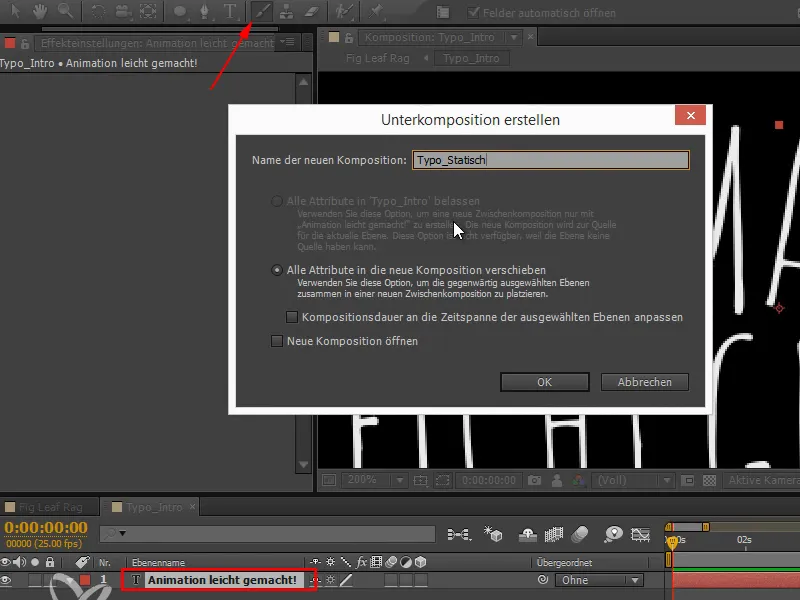800x600 pixels.
Task: Open the Graph Editor icon
Action: (x=640, y=534)
